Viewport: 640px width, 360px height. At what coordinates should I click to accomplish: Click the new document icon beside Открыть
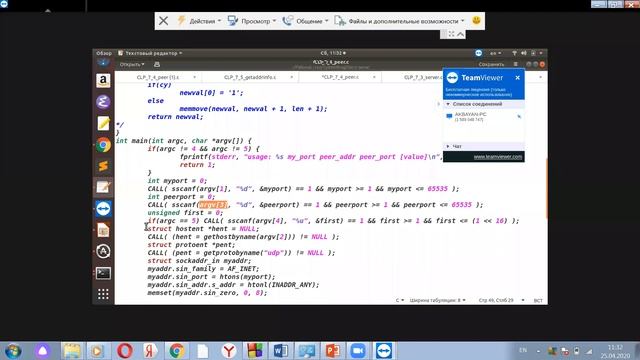coord(157,64)
